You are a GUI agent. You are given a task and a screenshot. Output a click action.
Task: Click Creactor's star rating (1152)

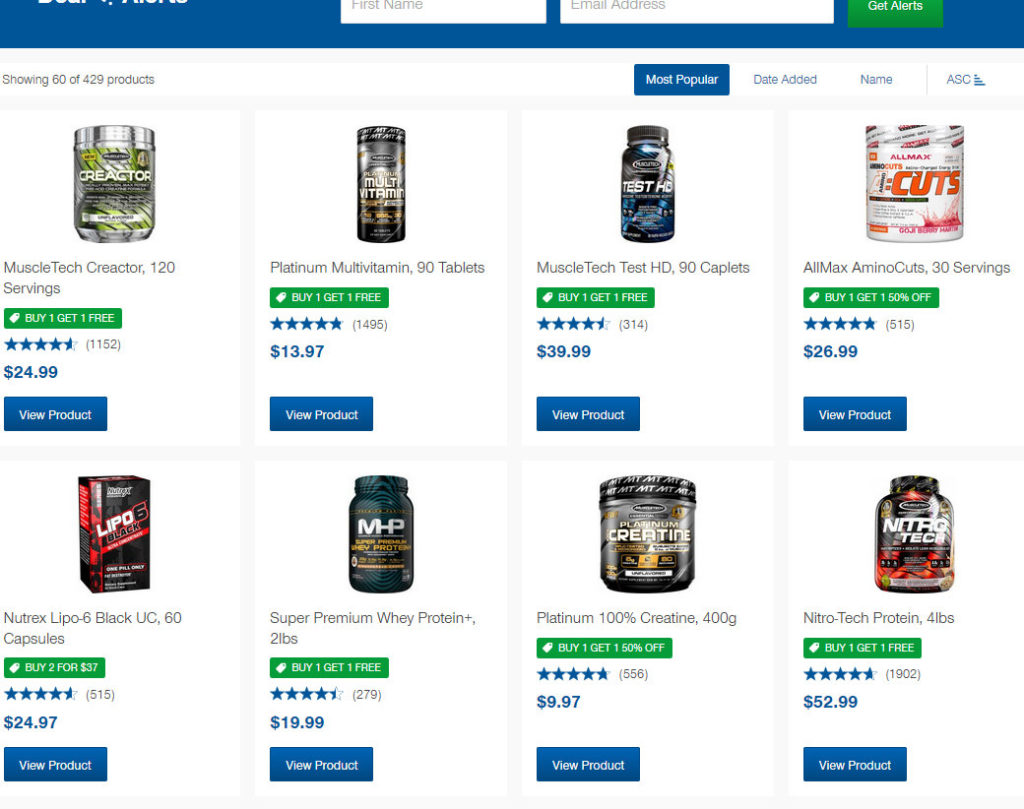(x=41, y=344)
